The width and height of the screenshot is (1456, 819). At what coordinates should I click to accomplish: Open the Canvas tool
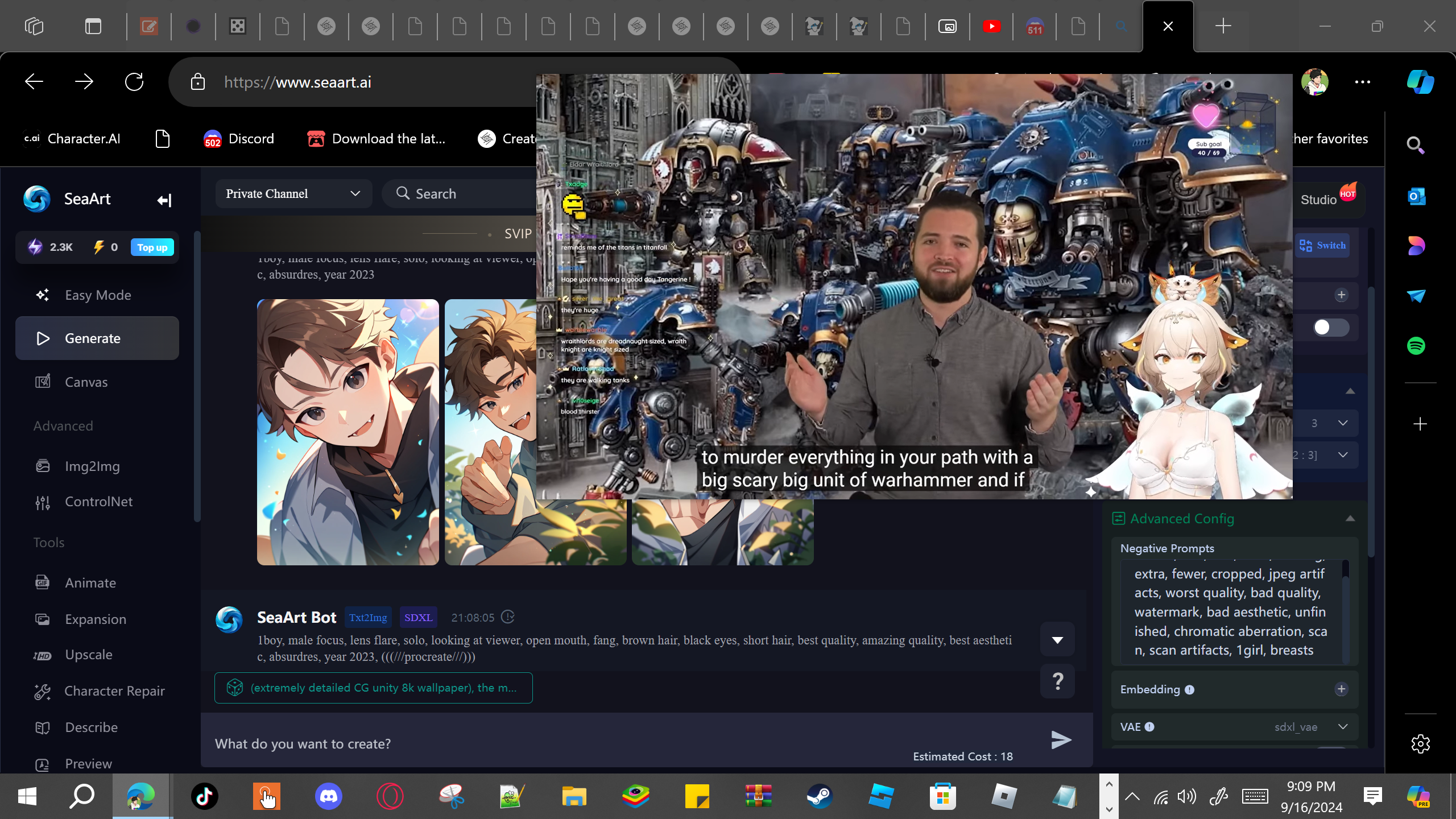(97, 382)
